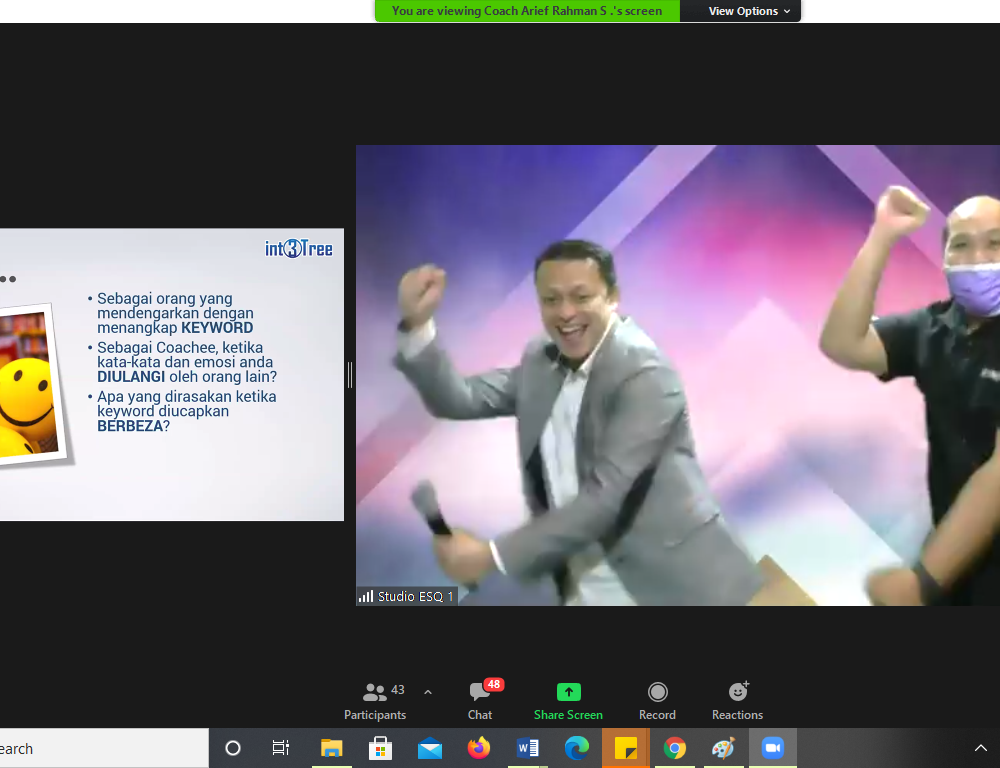This screenshot has height=768, width=1000.
Task: Click the green Share Screen button
Action: pyautogui.click(x=568, y=700)
